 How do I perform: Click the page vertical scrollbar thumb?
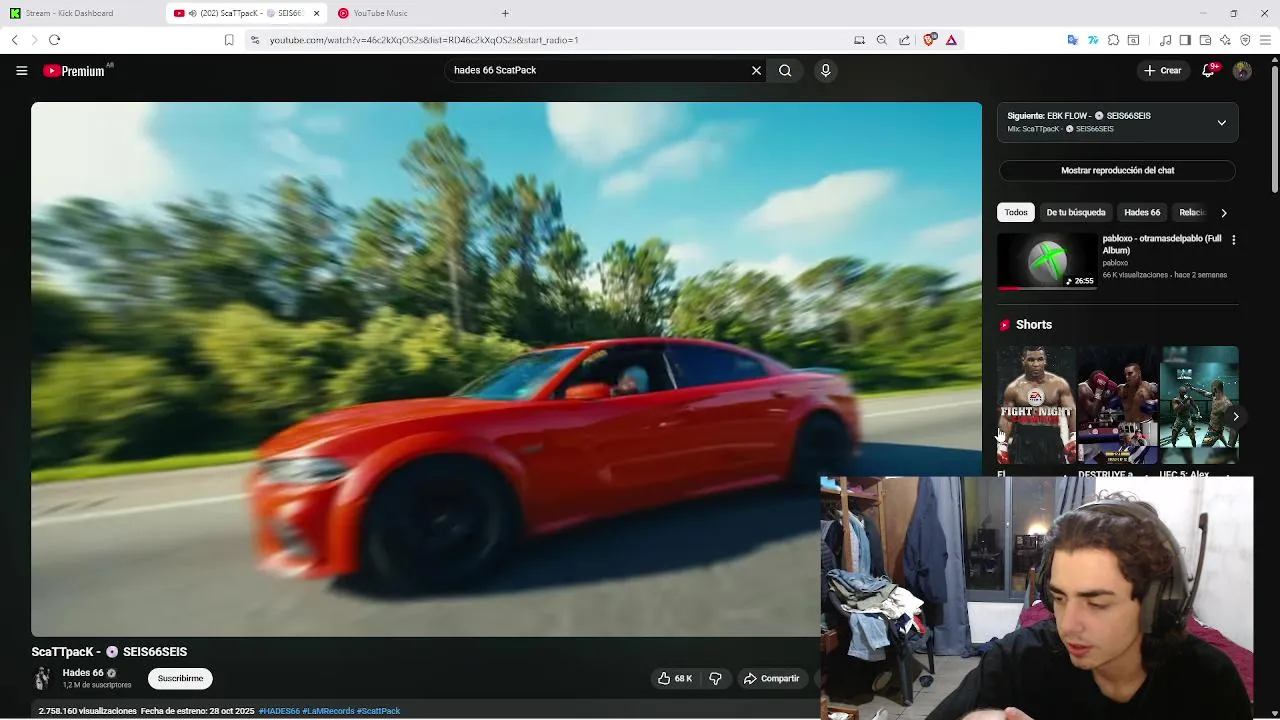tap(1275, 128)
